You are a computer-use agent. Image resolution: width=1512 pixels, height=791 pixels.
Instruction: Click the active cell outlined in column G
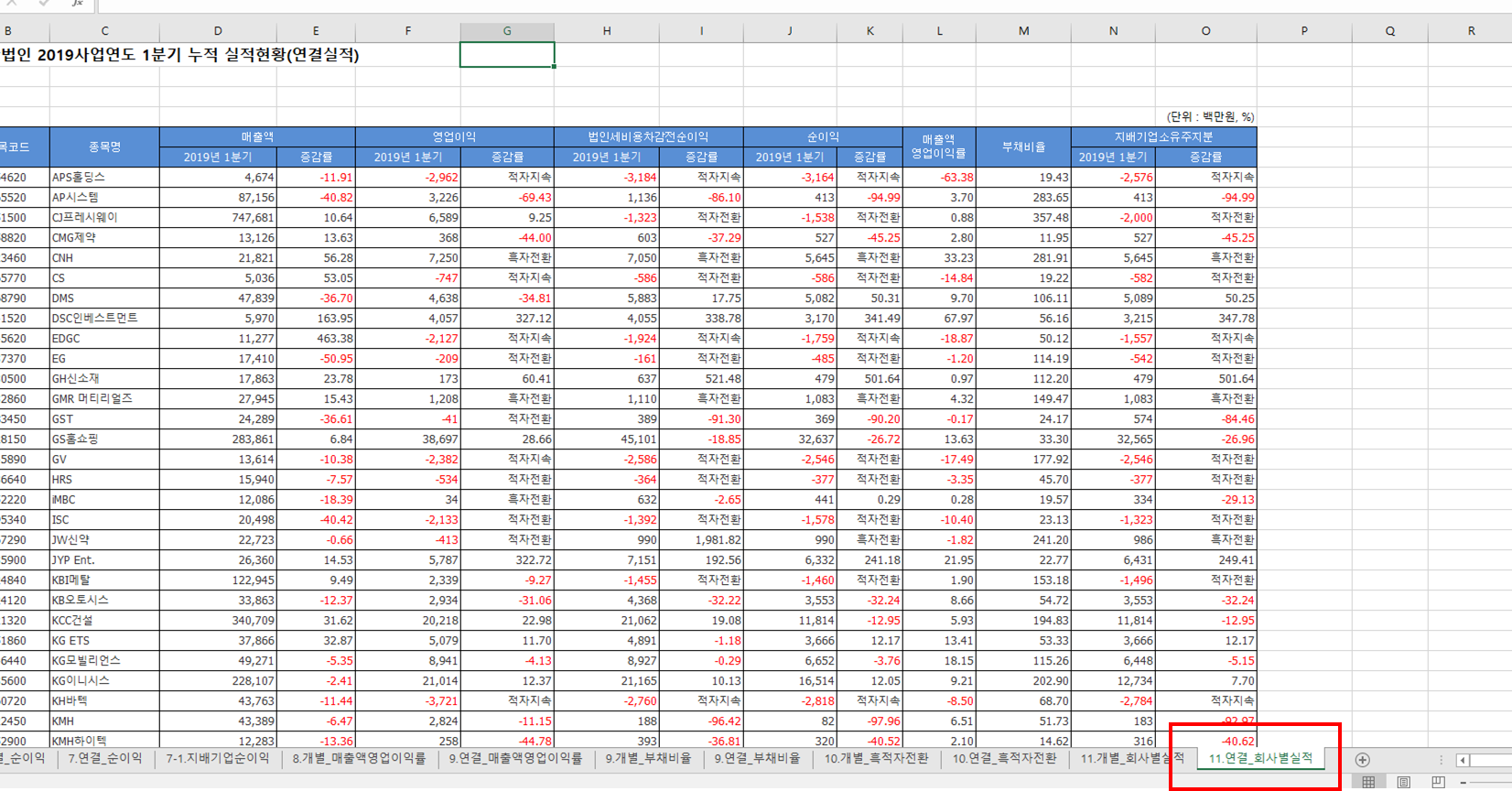[507, 55]
